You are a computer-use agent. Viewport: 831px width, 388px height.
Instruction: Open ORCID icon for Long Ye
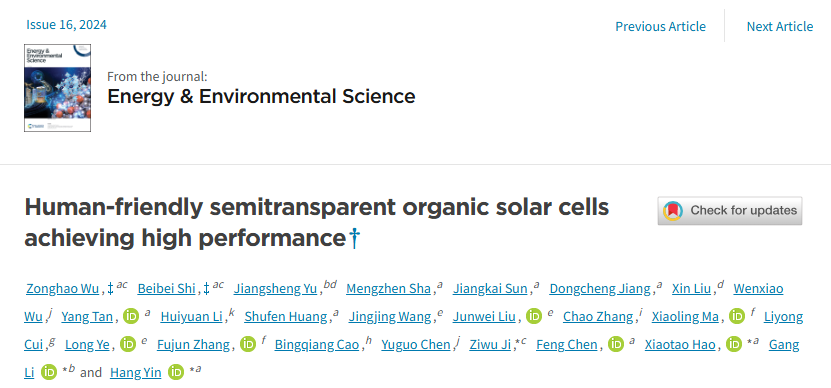coord(128,345)
